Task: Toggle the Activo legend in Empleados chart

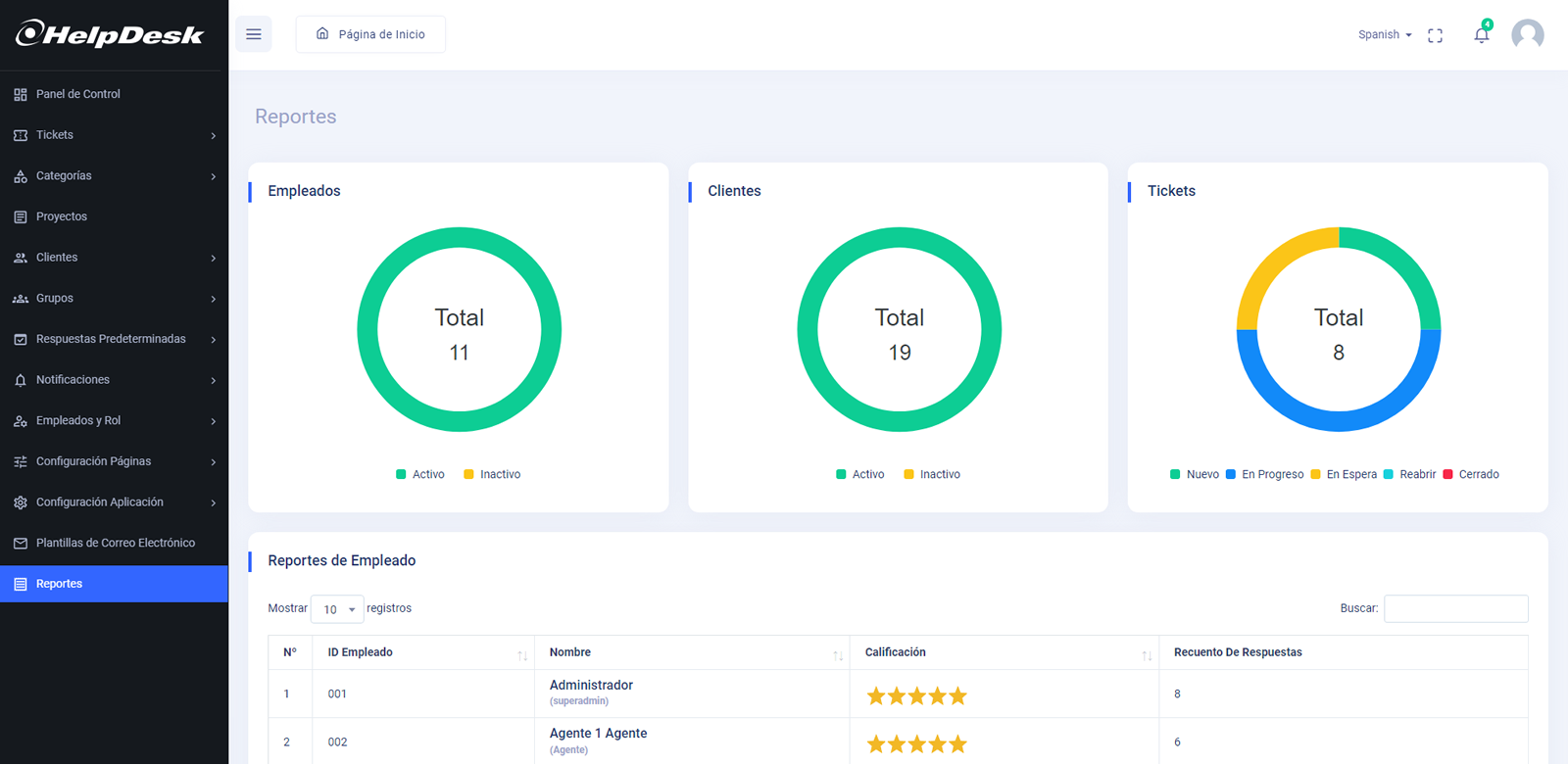Action: [x=420, y=474]
